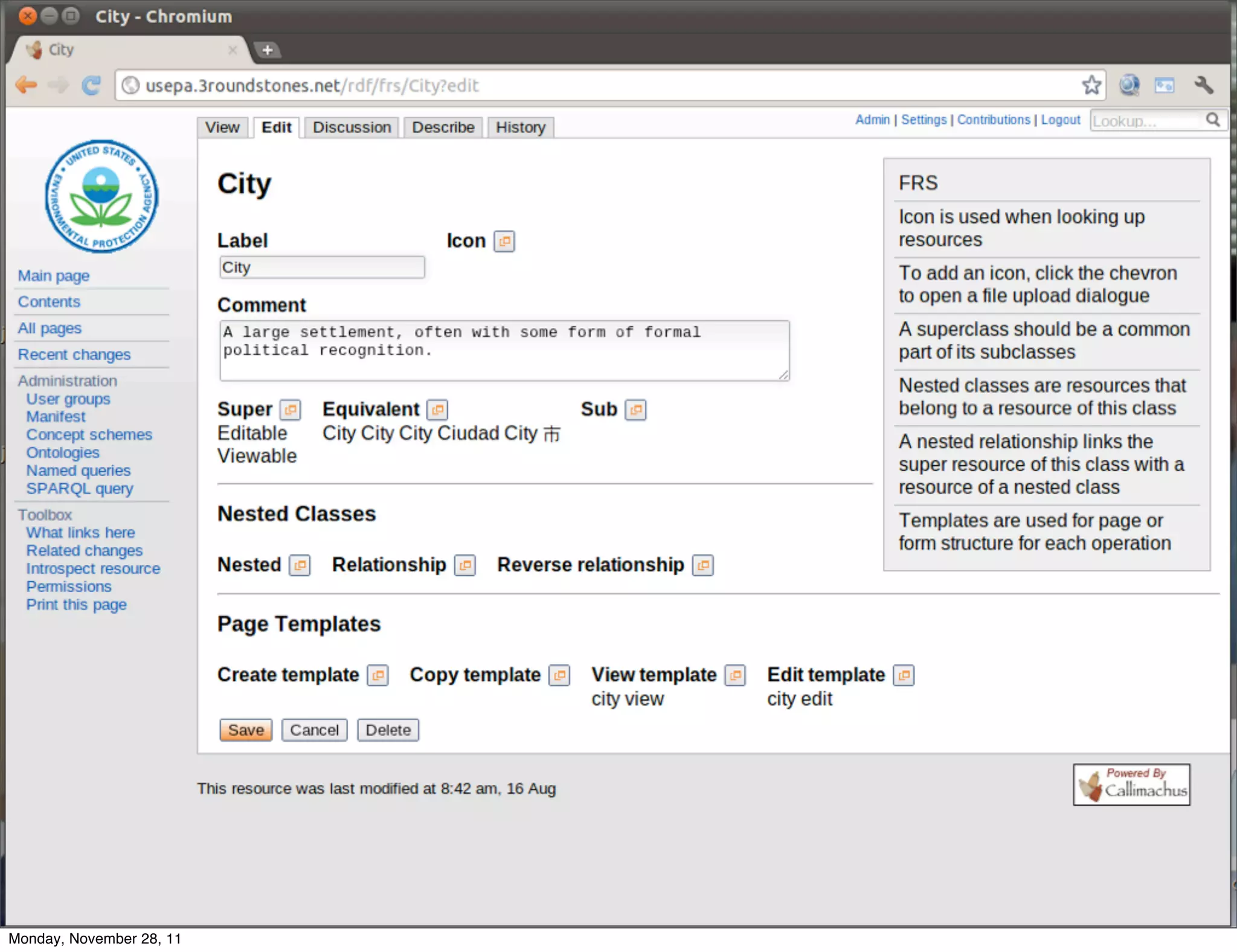Image resolution: width=1237 pixels, height=952 pixels.
Task: Click the Create template chooser icon
Action: (378, 675)
